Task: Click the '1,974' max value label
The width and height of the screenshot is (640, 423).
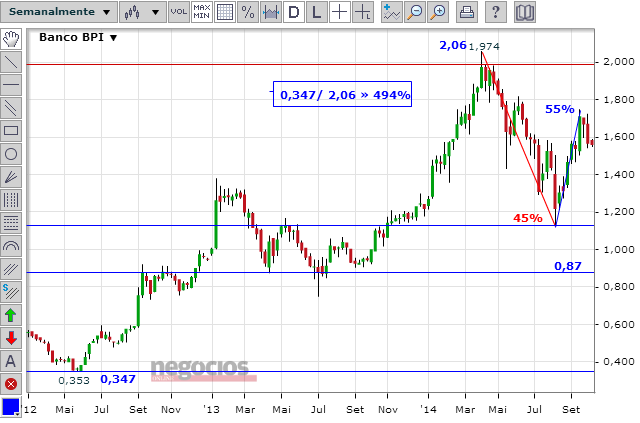Action: tap(484, 47)
